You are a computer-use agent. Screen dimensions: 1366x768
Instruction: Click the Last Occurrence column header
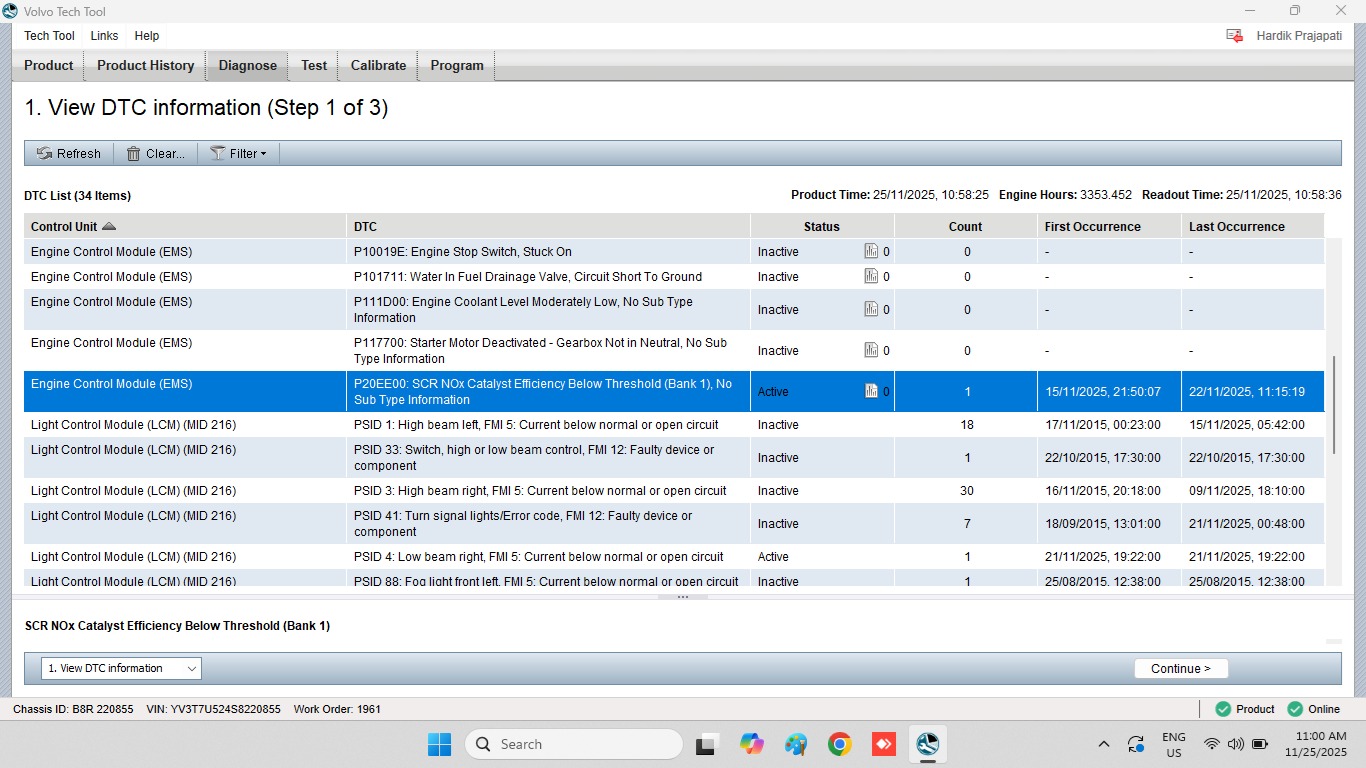pyautogui.click(x=1253, y=227)
